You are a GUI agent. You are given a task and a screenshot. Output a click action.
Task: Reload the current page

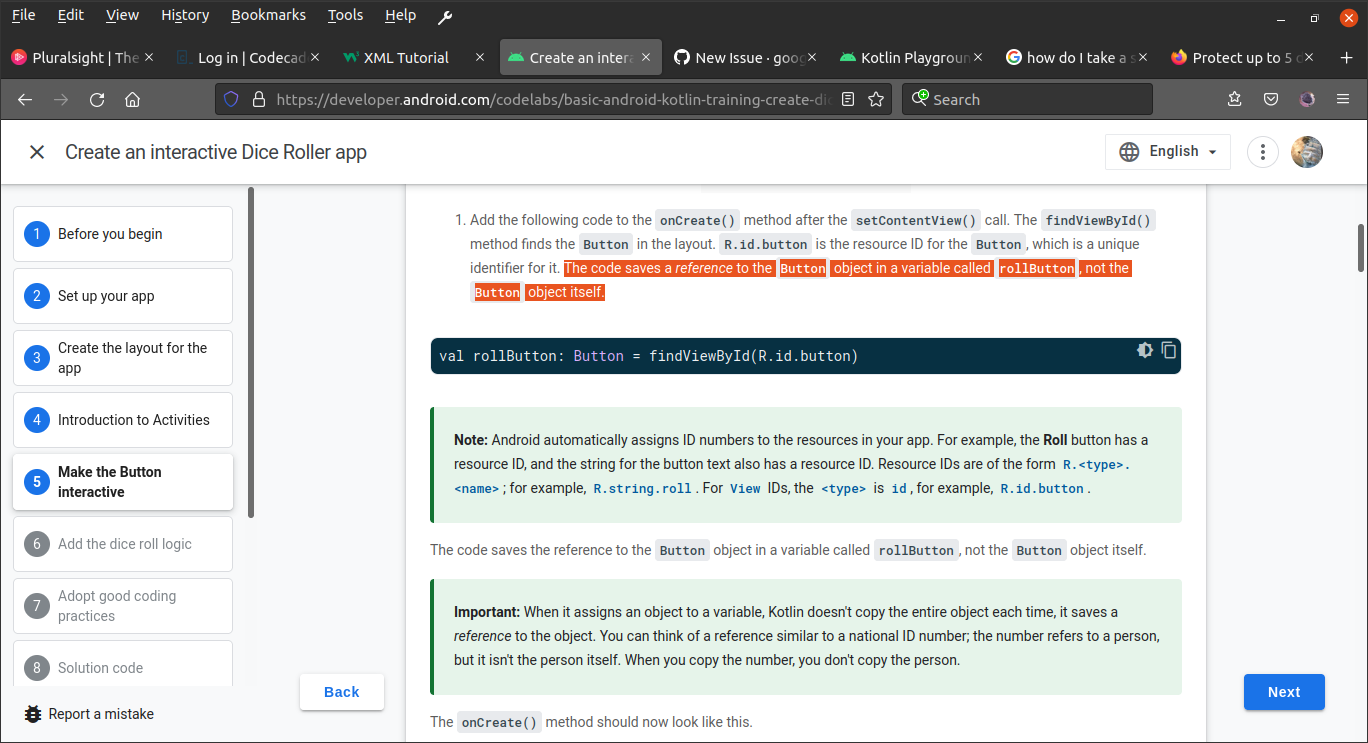(96, 99)
